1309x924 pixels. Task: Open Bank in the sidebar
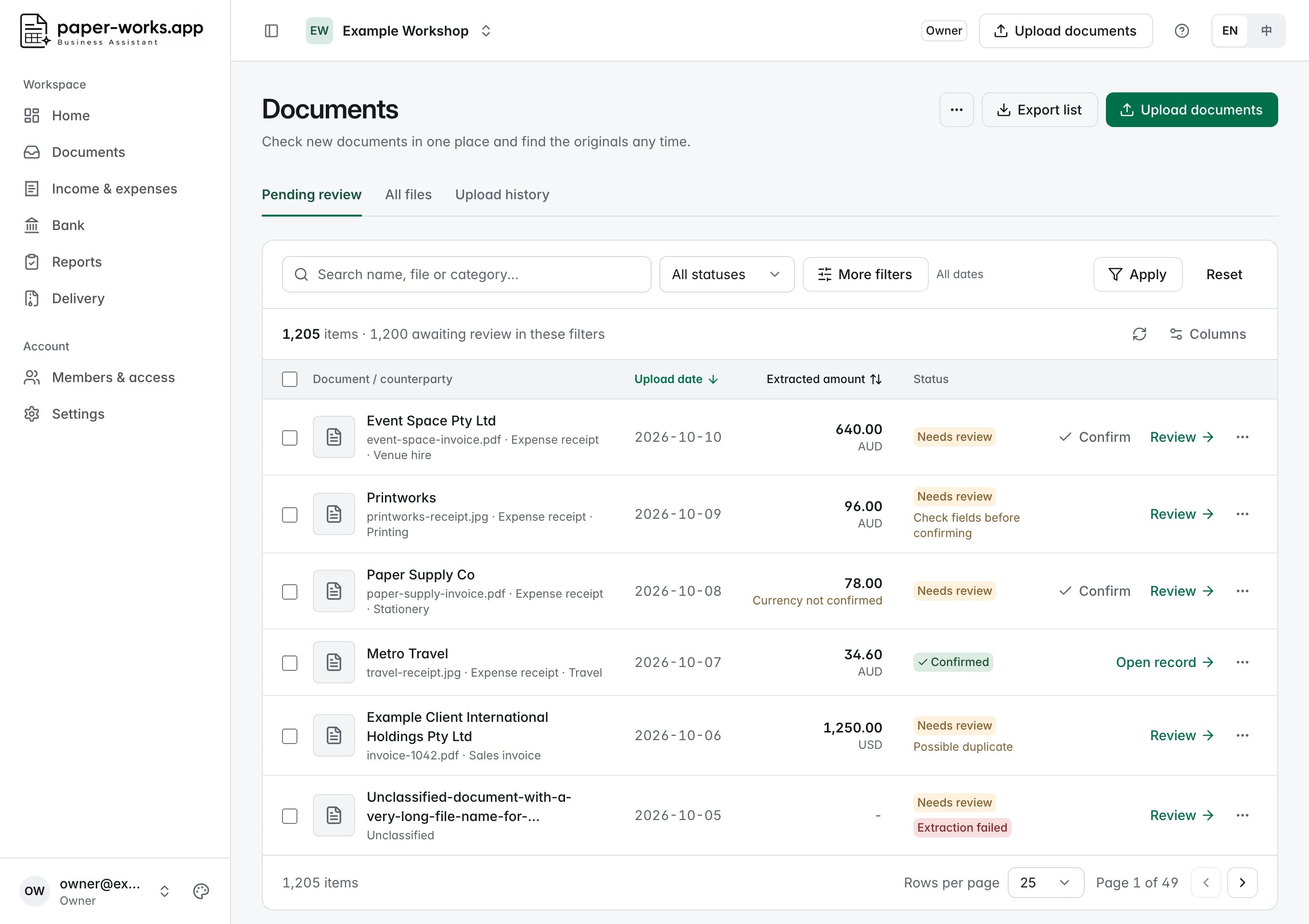click(x=115, y=225)
